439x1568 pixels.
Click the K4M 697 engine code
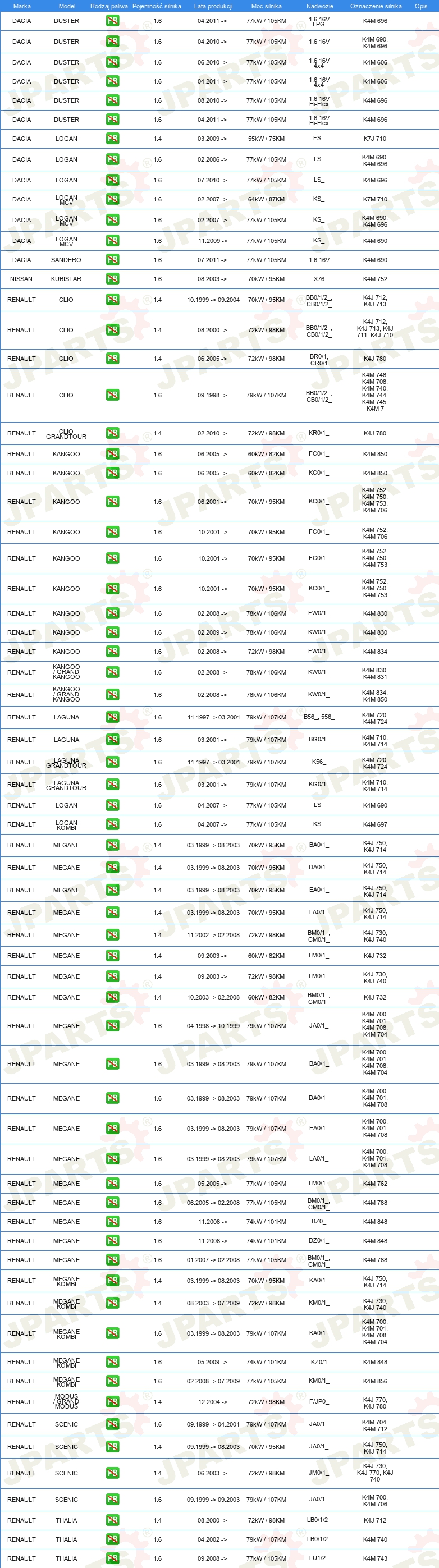click(375, 824)
